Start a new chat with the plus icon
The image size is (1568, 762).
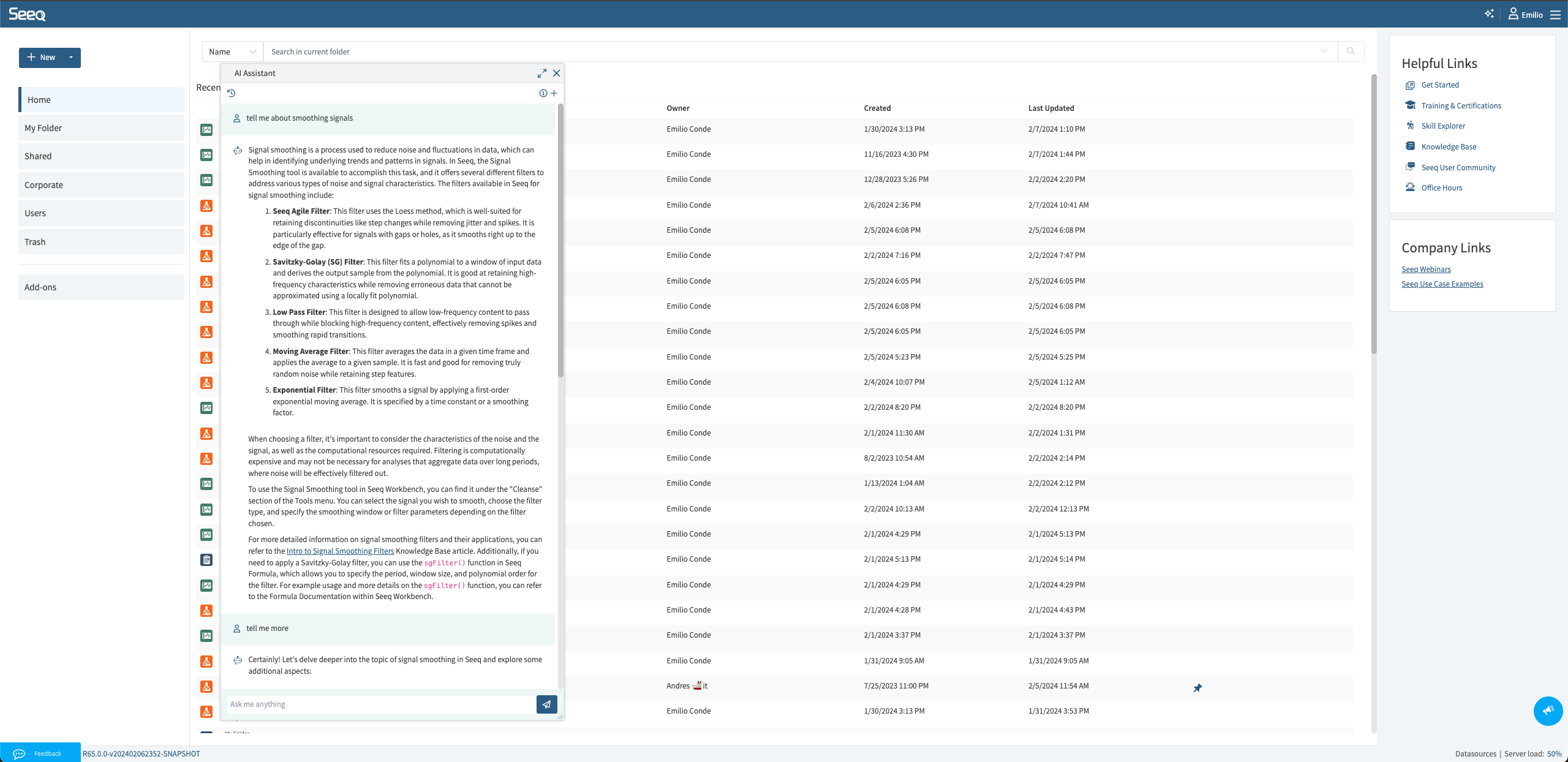554,93
